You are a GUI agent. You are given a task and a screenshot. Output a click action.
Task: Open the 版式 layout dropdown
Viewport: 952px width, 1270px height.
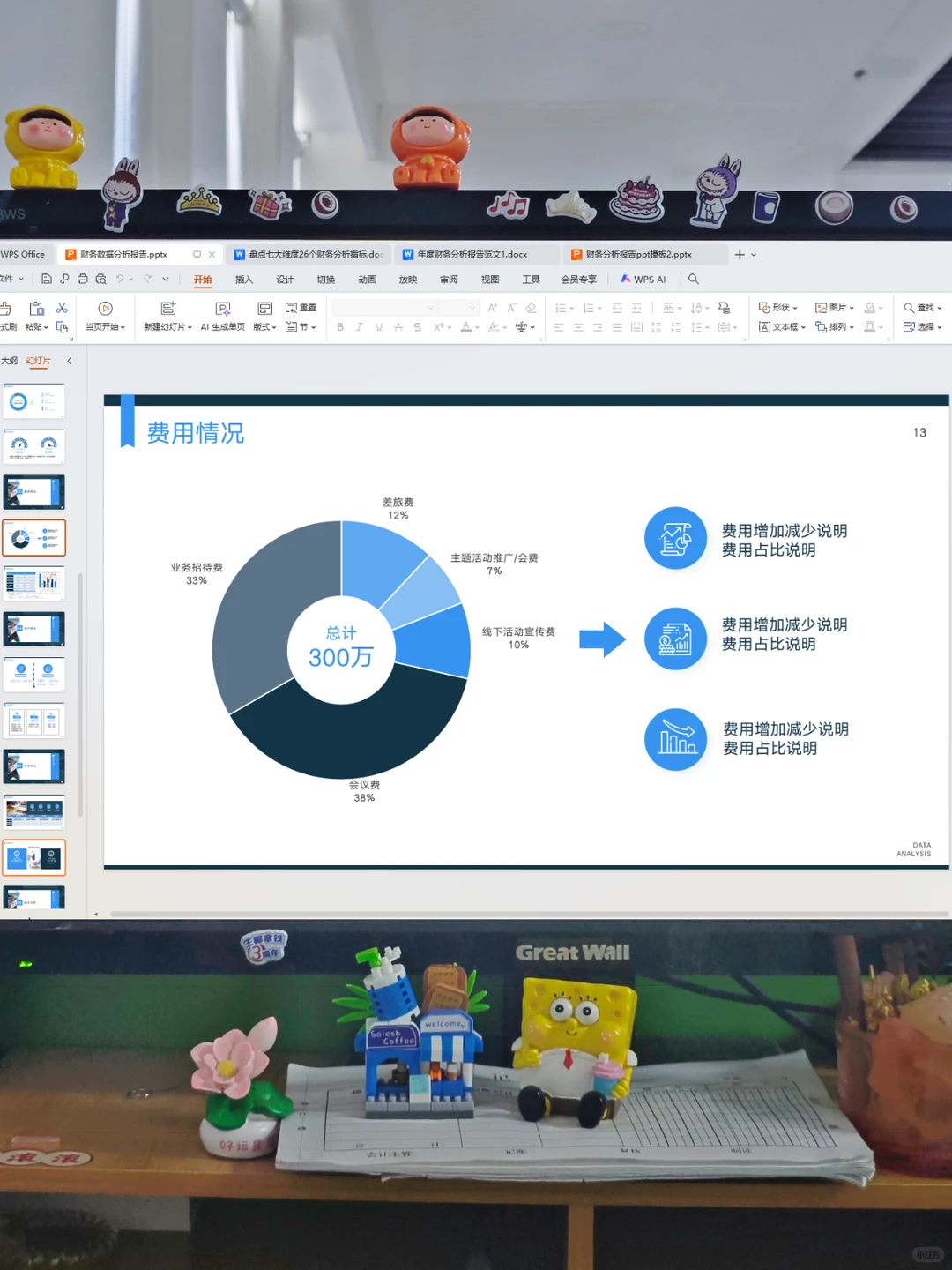[x=264, y=317]
